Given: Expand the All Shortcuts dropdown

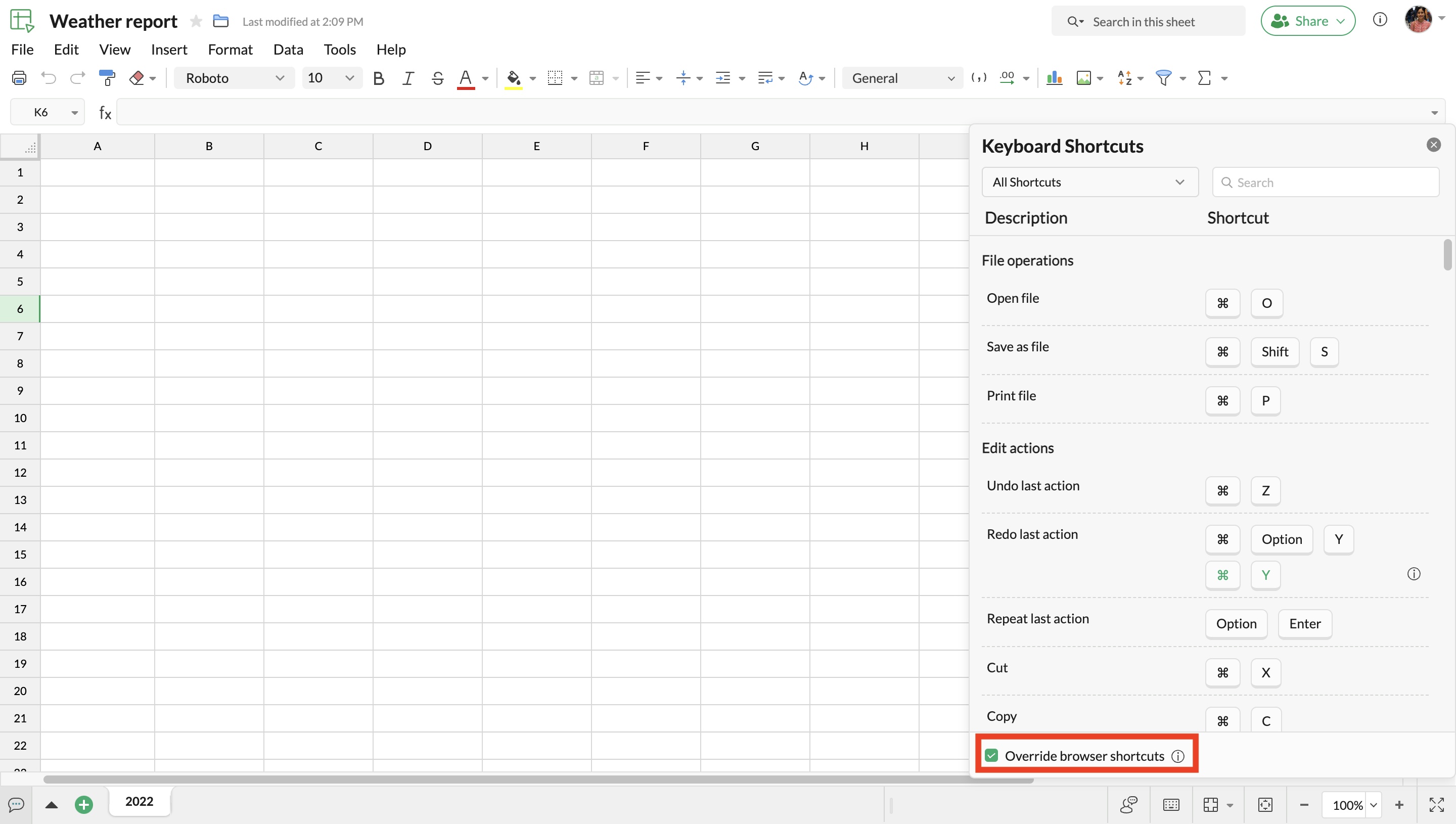Looking at the screenshot, I should [x=1089, y=182].
